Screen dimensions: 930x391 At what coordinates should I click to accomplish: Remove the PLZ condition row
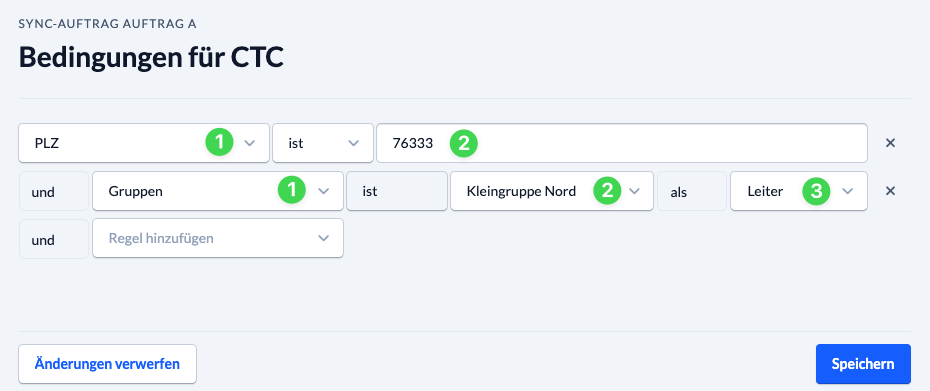point(890,143)
